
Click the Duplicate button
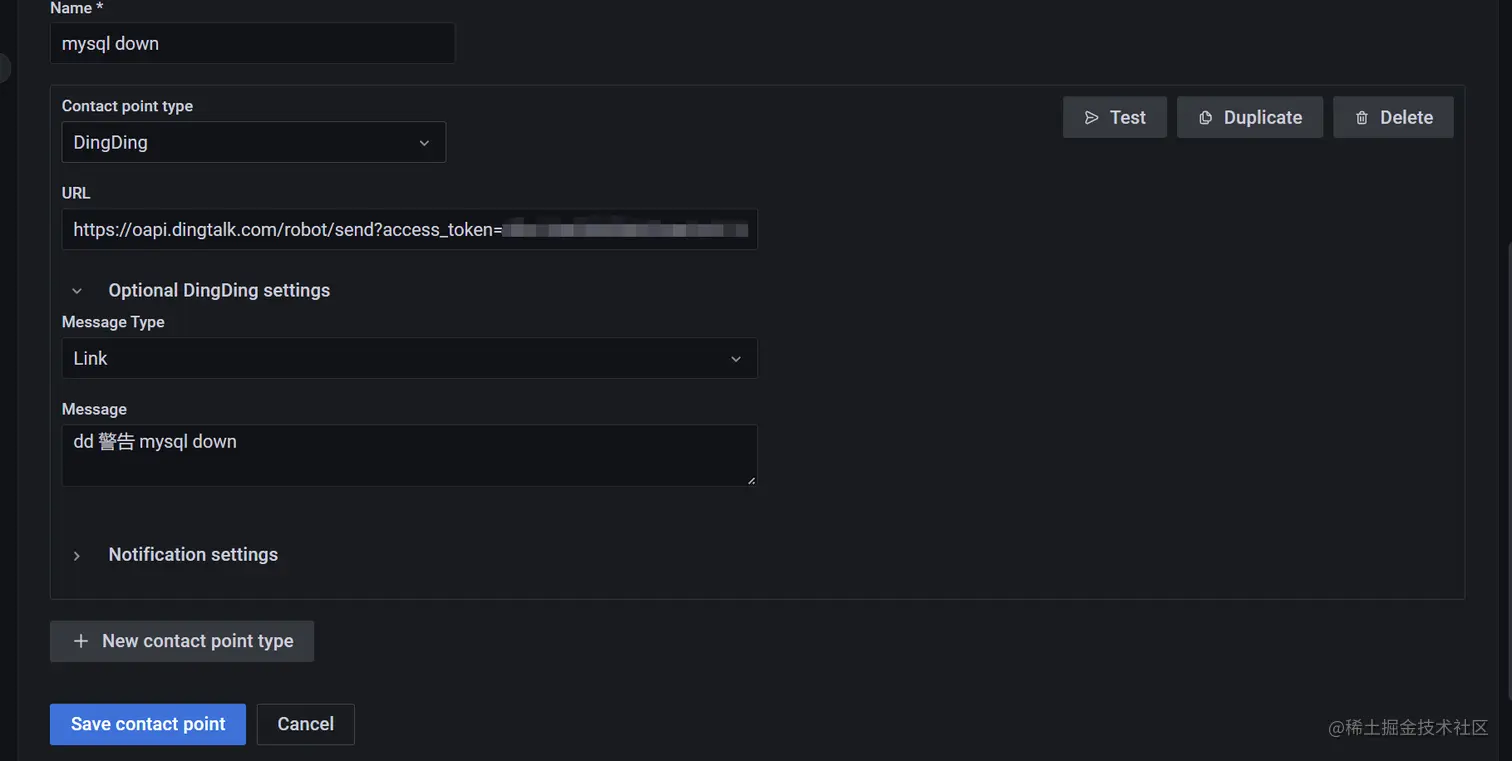tap(1249, 117)
